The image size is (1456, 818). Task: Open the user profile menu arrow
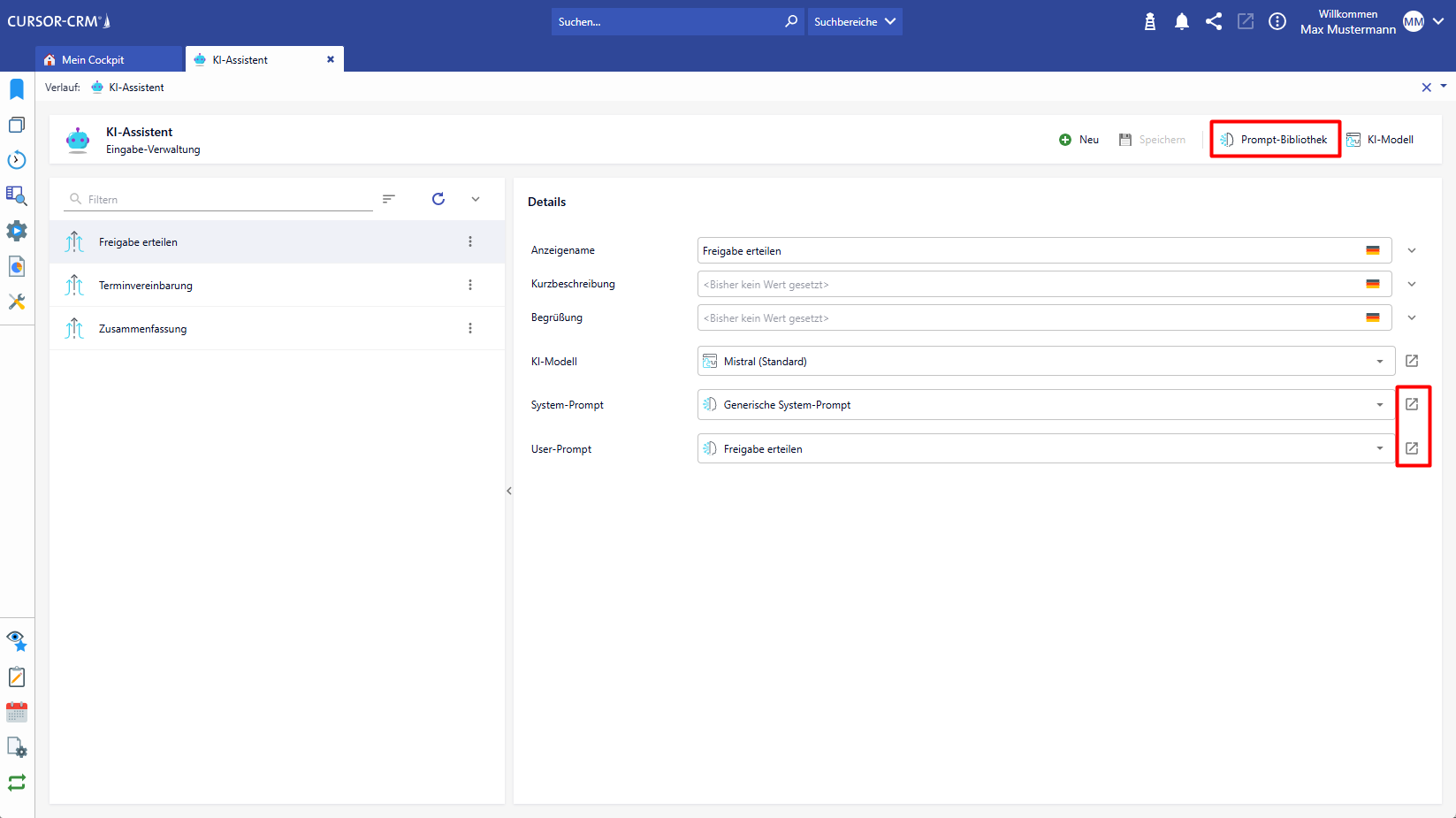[x=1438, y=22]
